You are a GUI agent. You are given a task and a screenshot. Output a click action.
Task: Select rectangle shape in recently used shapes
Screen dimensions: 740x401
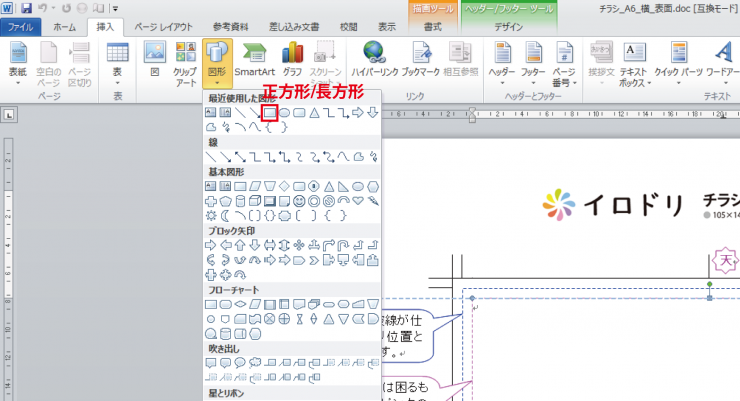pyautogui.click(x=269, y=113)
